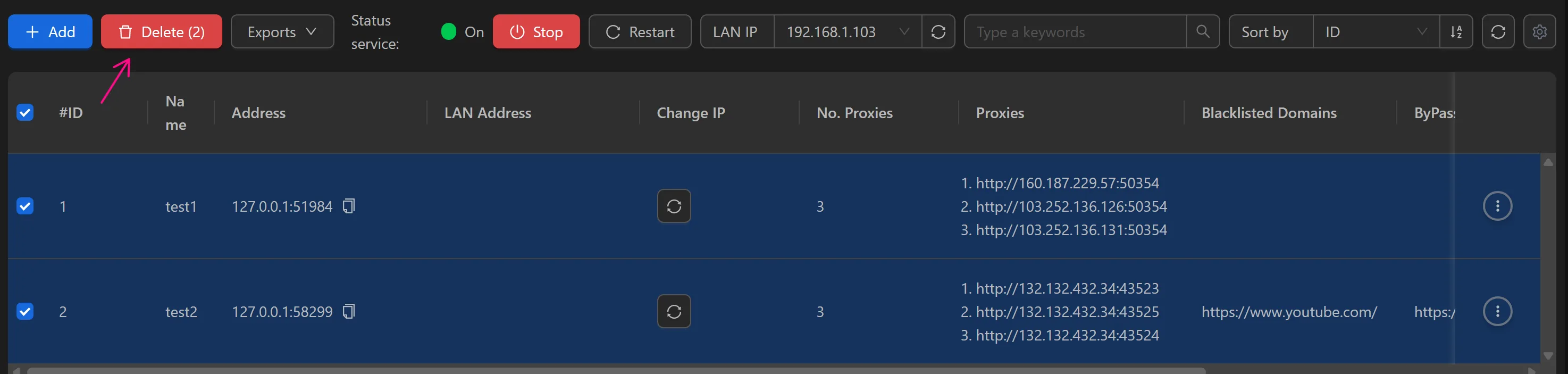This screenshot has height=374, width=1568.
Task: Select the No. Proxies column header
Action: coord(854,113)
